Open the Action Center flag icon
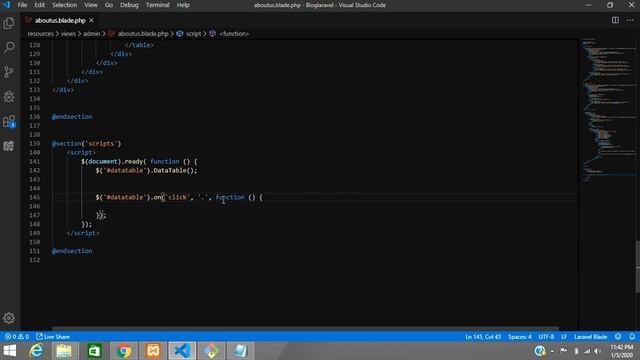 564,351
